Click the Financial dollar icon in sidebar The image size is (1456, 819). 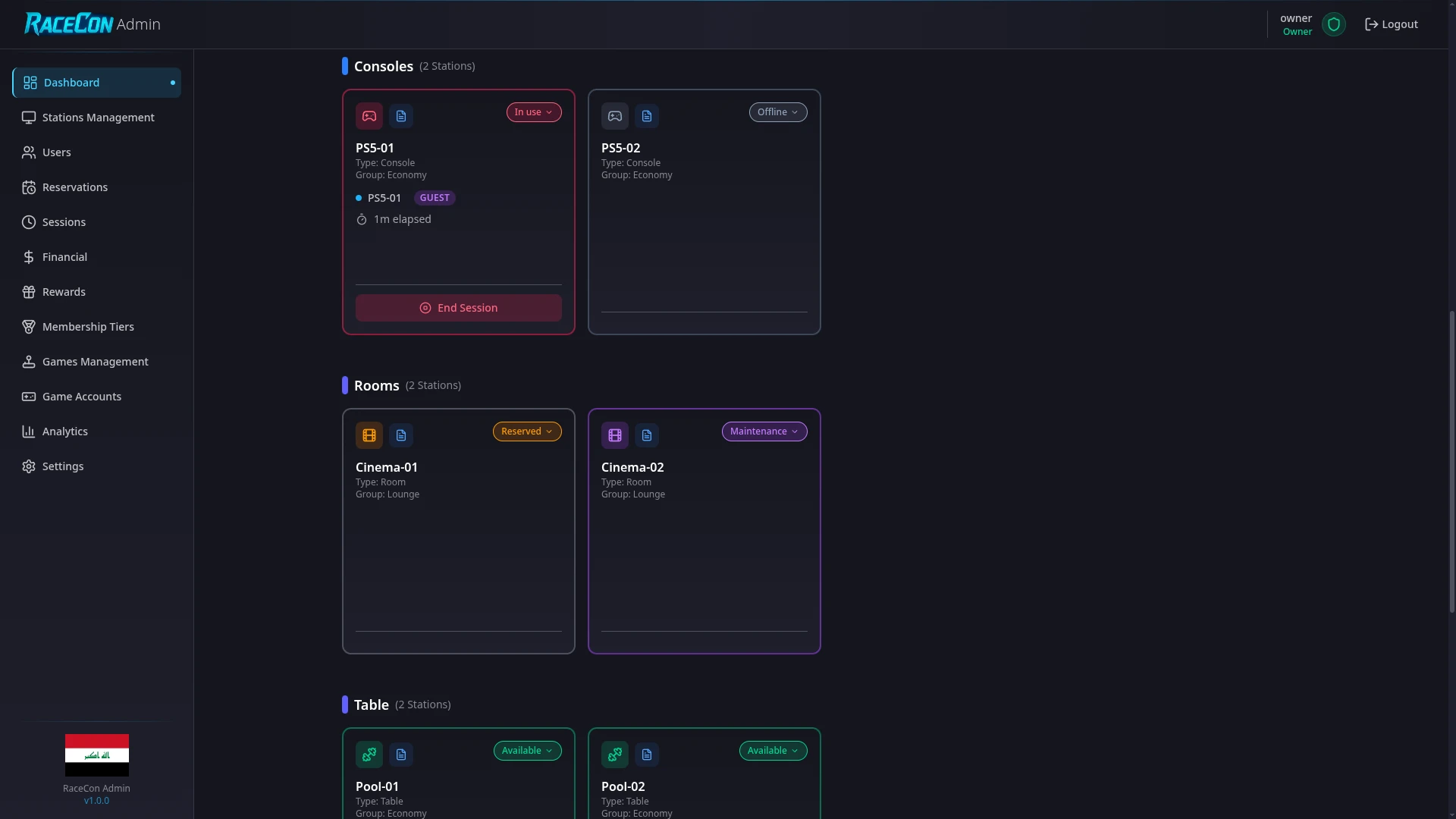[x=28, y=257]
